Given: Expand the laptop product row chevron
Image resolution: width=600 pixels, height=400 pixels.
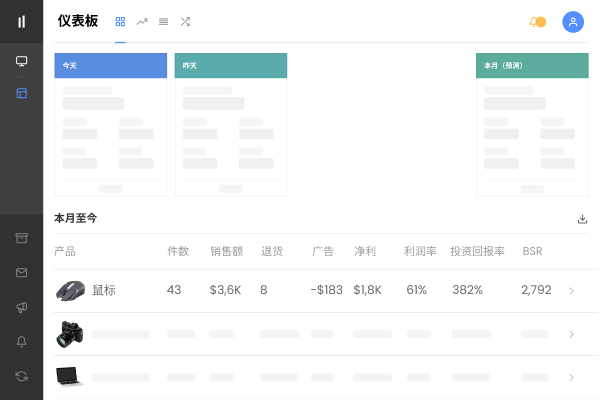Looking at the screenshot, I should pyautogui.click(x=571, y=377).
